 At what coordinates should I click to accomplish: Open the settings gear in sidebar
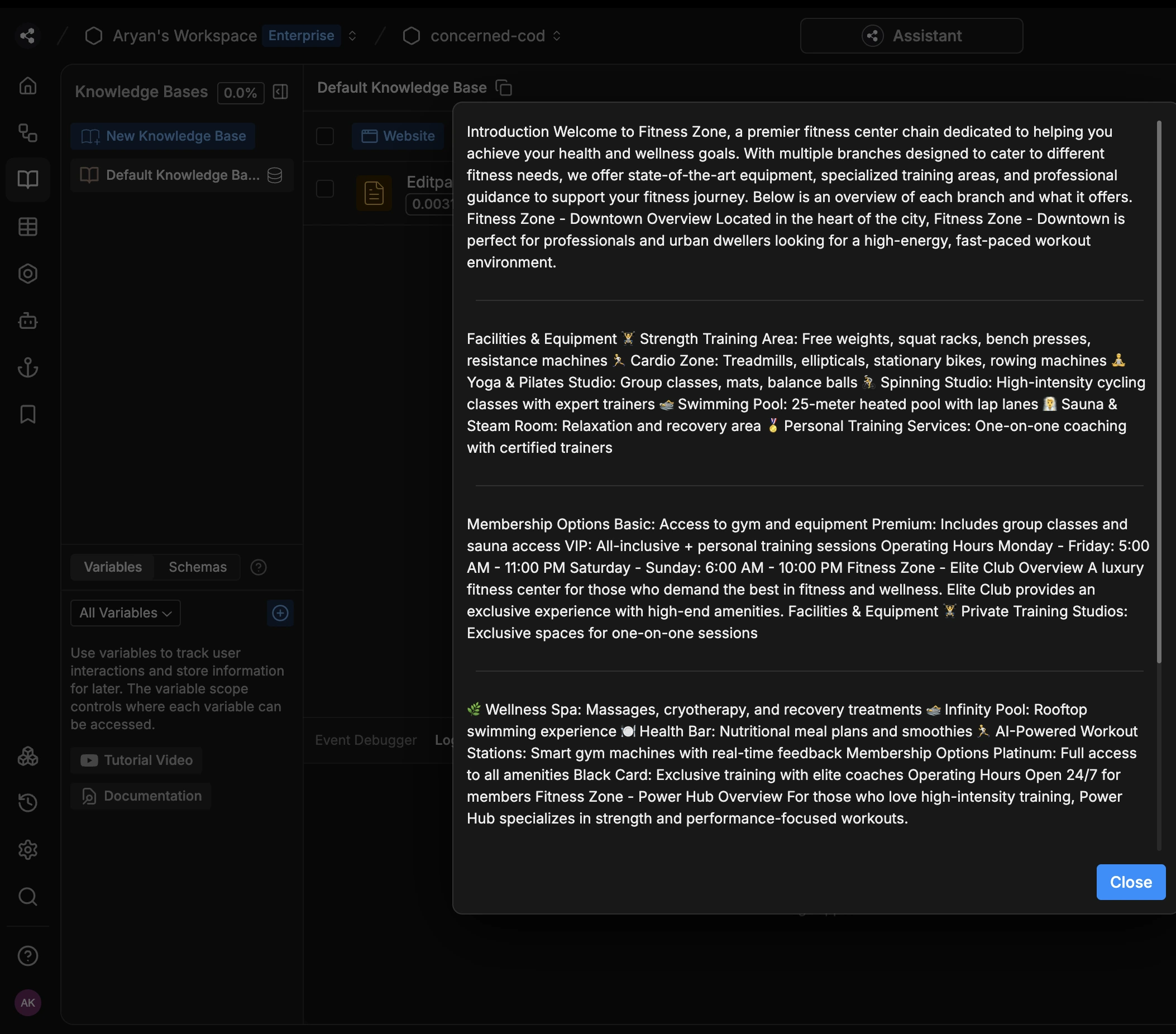click(x=27, y=850)
